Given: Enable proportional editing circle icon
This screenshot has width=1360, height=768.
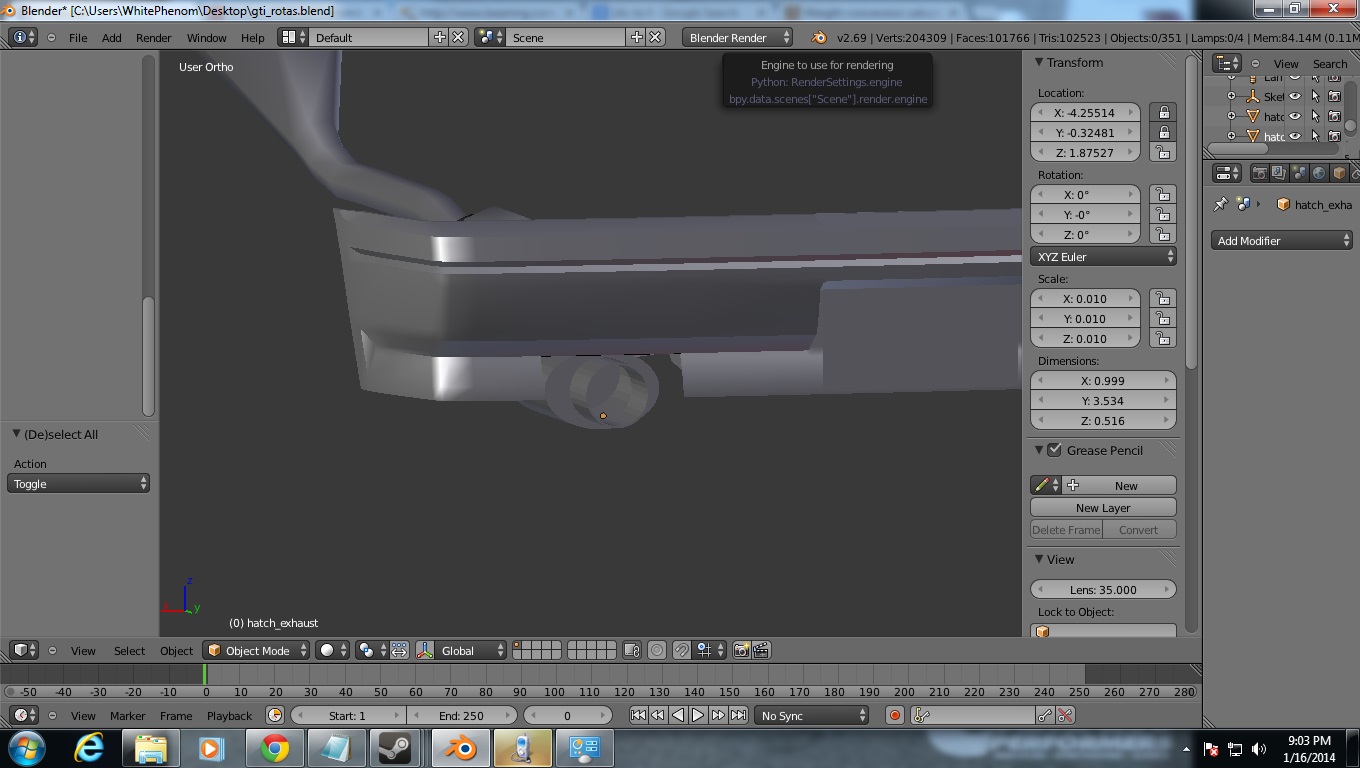Looking at the screenshot, I should 657,650.
